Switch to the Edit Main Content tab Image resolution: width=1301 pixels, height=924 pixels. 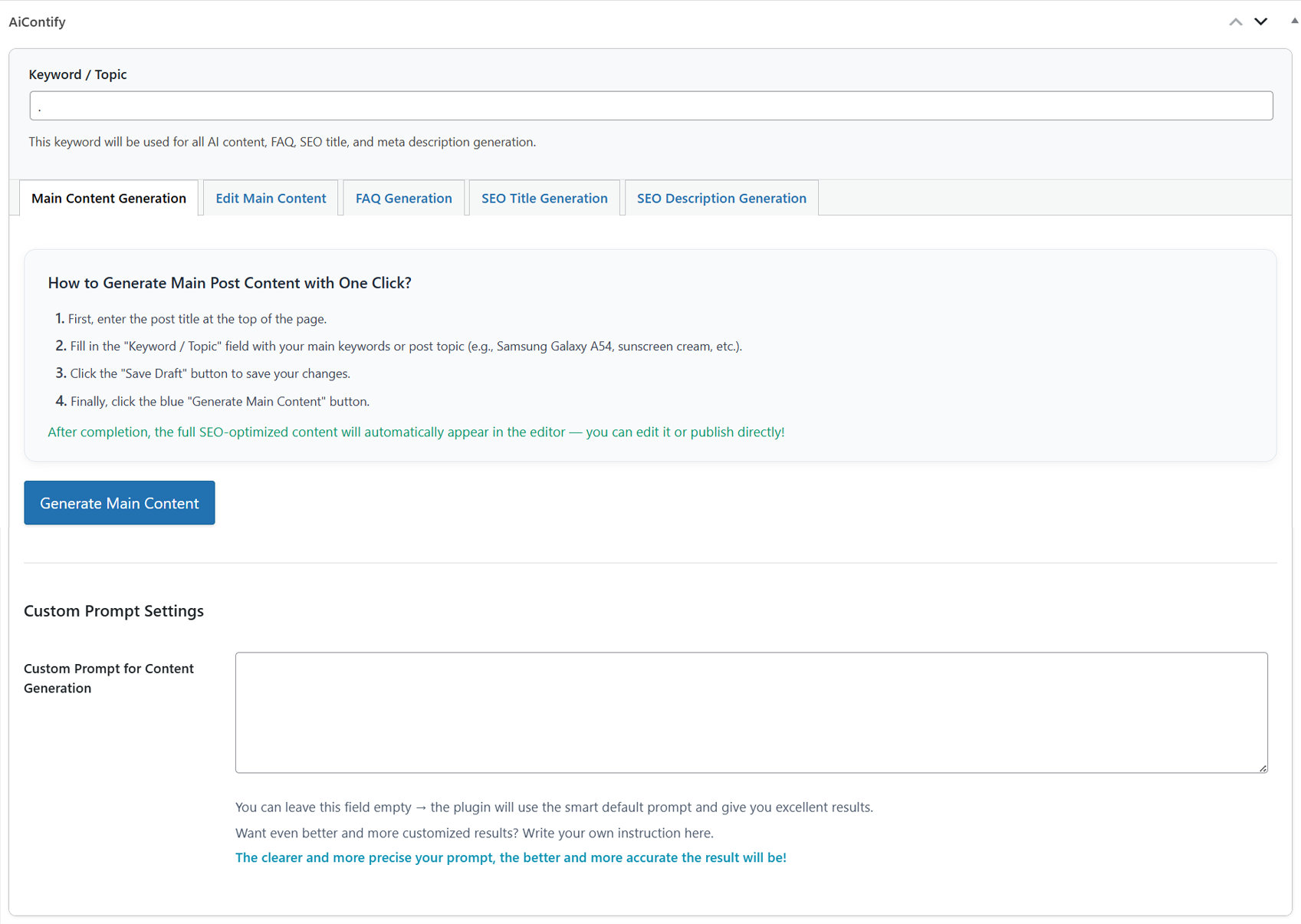(x=271, y=198)
